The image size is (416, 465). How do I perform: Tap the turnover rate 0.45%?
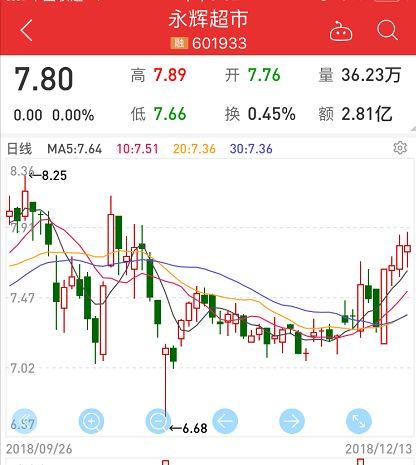click(272, 114)
